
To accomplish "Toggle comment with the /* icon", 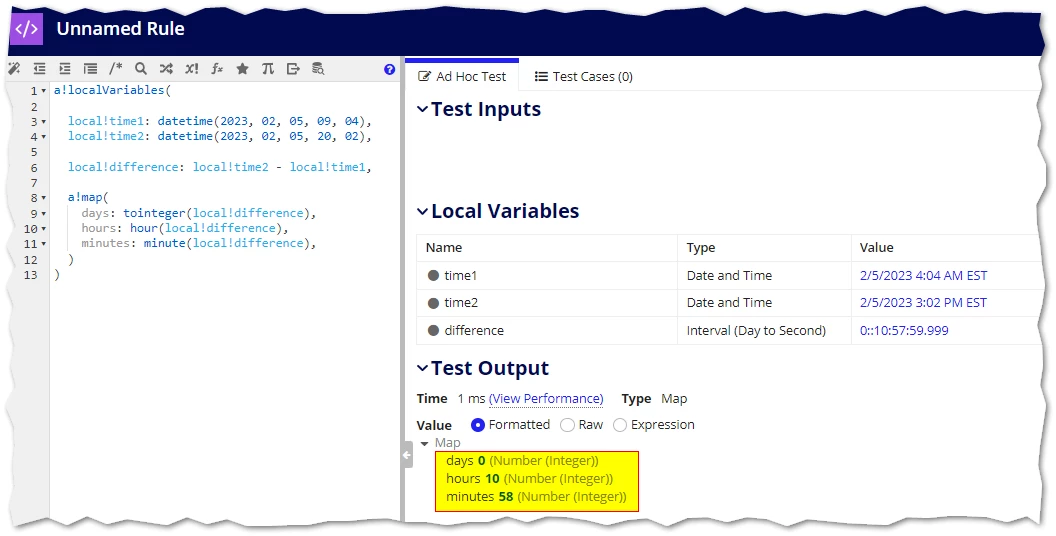I will (116, 69).
